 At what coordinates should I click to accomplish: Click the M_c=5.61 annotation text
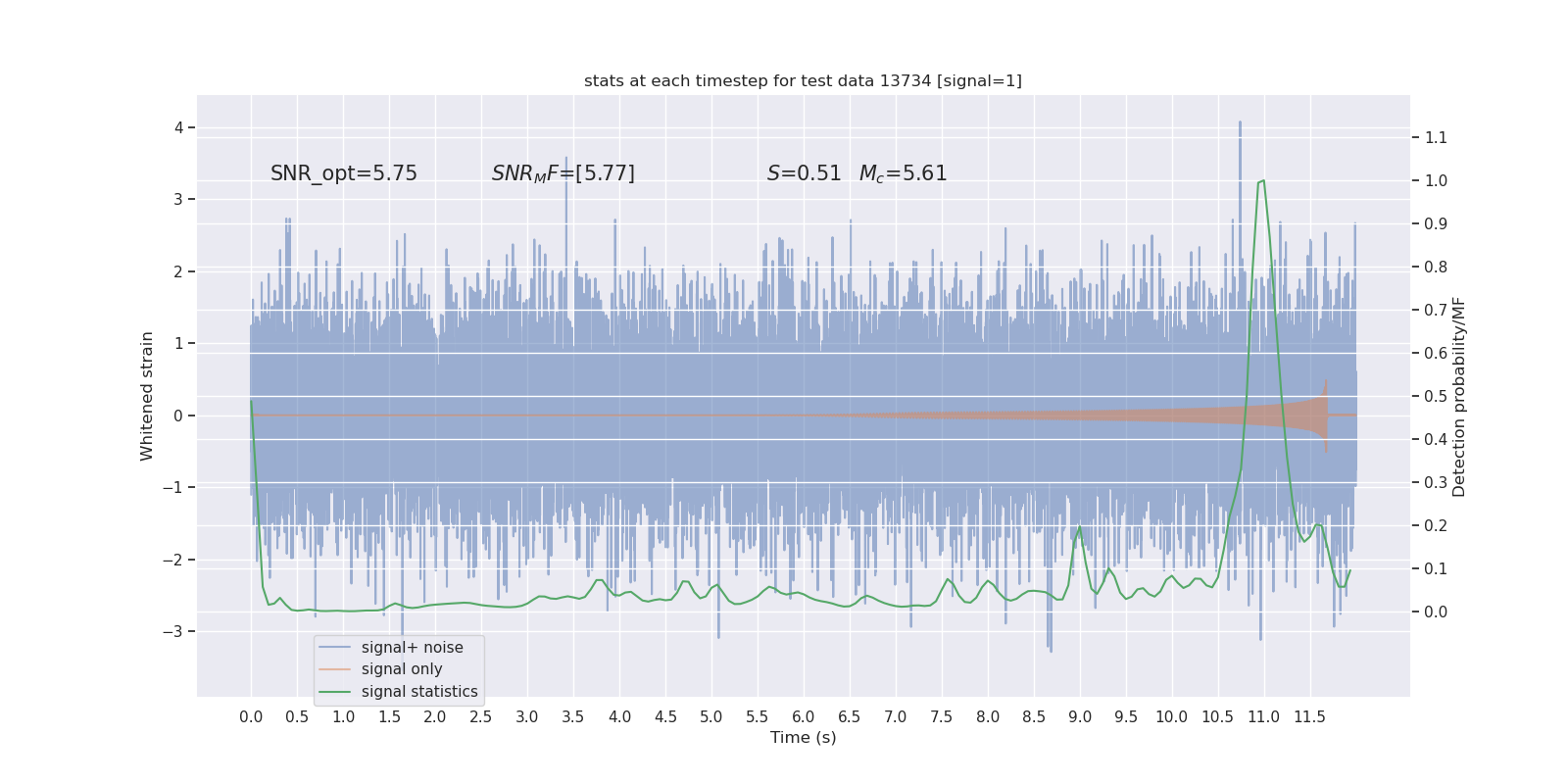coord(903,173)
